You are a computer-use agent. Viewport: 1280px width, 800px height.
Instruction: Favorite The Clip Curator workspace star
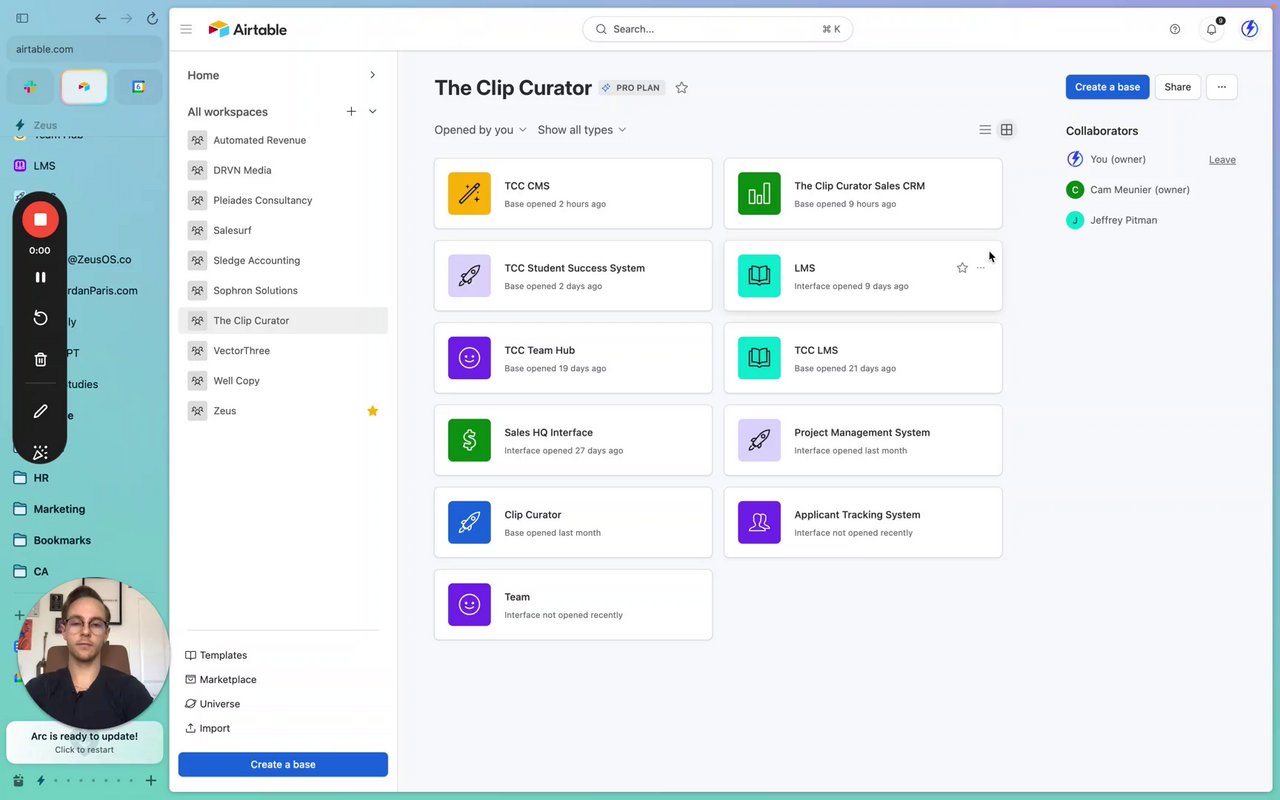[681, 88]
